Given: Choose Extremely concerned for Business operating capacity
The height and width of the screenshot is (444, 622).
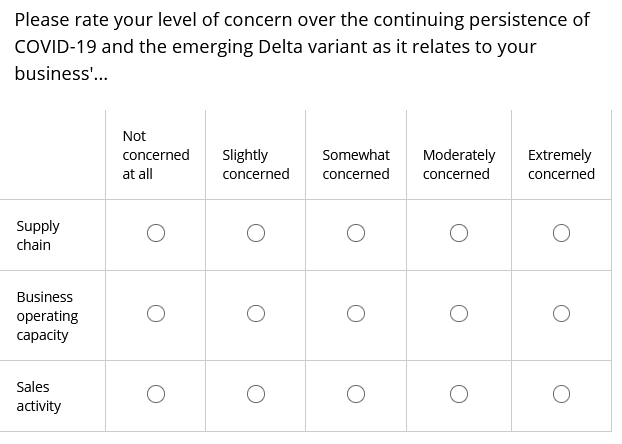Looking at the screenshot, I should pyautogui.click(x=561, y=313).
